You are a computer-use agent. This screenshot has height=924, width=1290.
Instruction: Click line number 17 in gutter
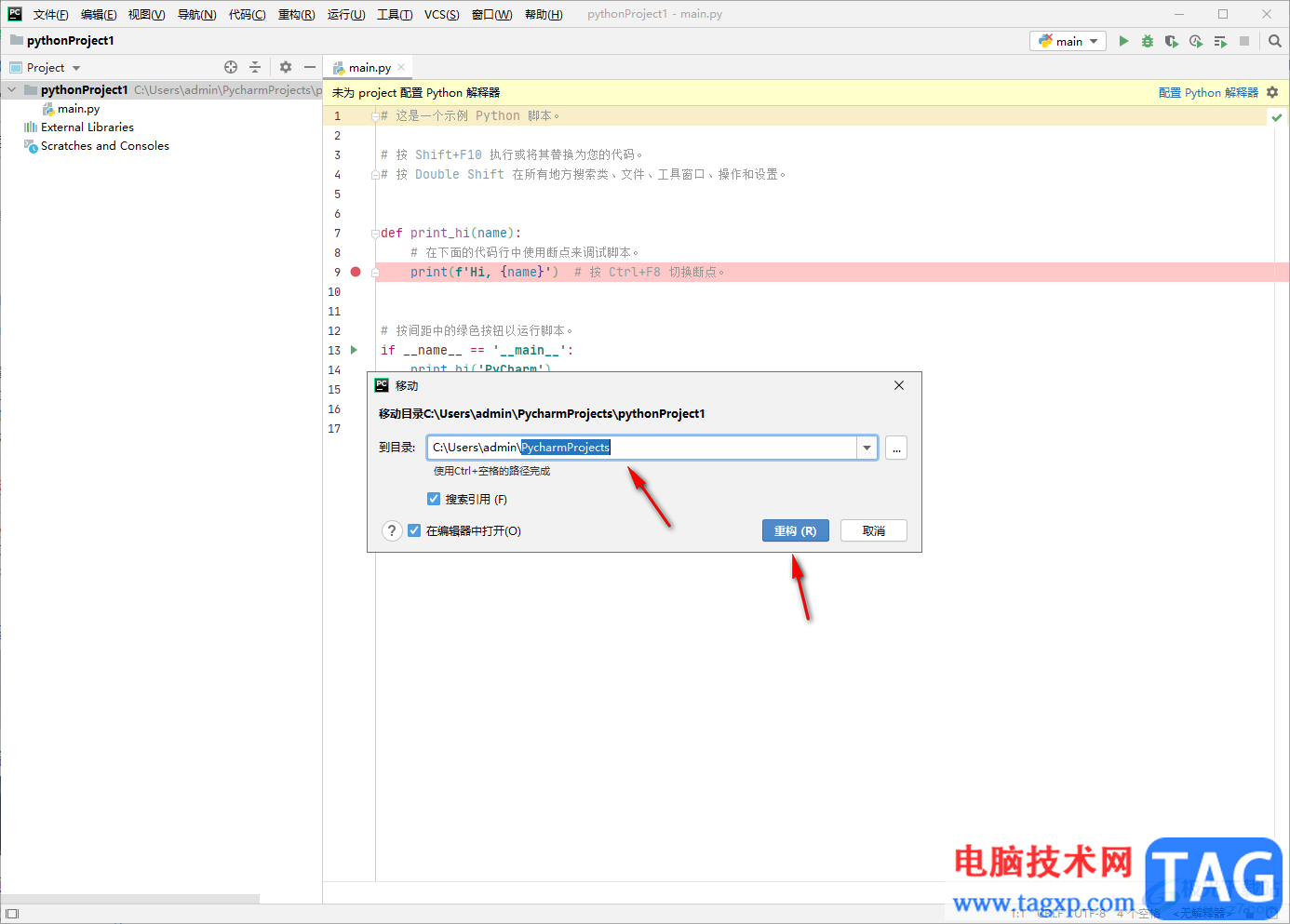point(334,428)
